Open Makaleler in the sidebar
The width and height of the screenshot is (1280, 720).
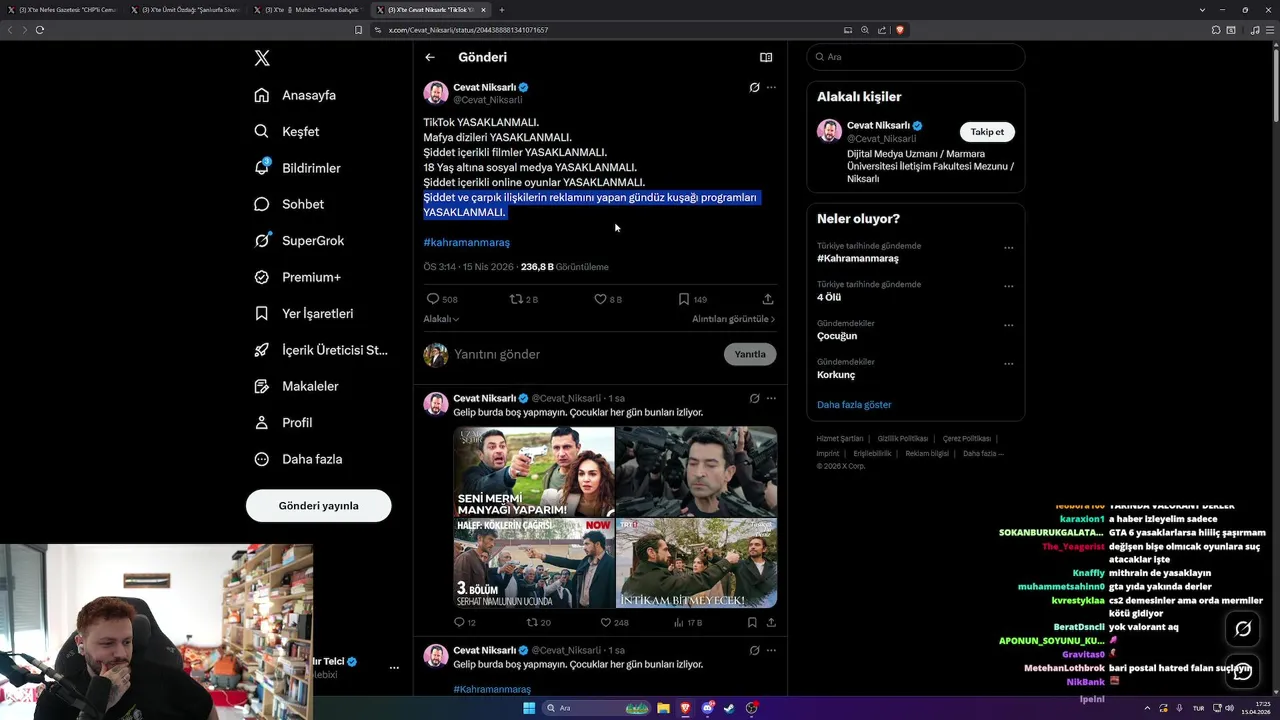tap(296, 386)
